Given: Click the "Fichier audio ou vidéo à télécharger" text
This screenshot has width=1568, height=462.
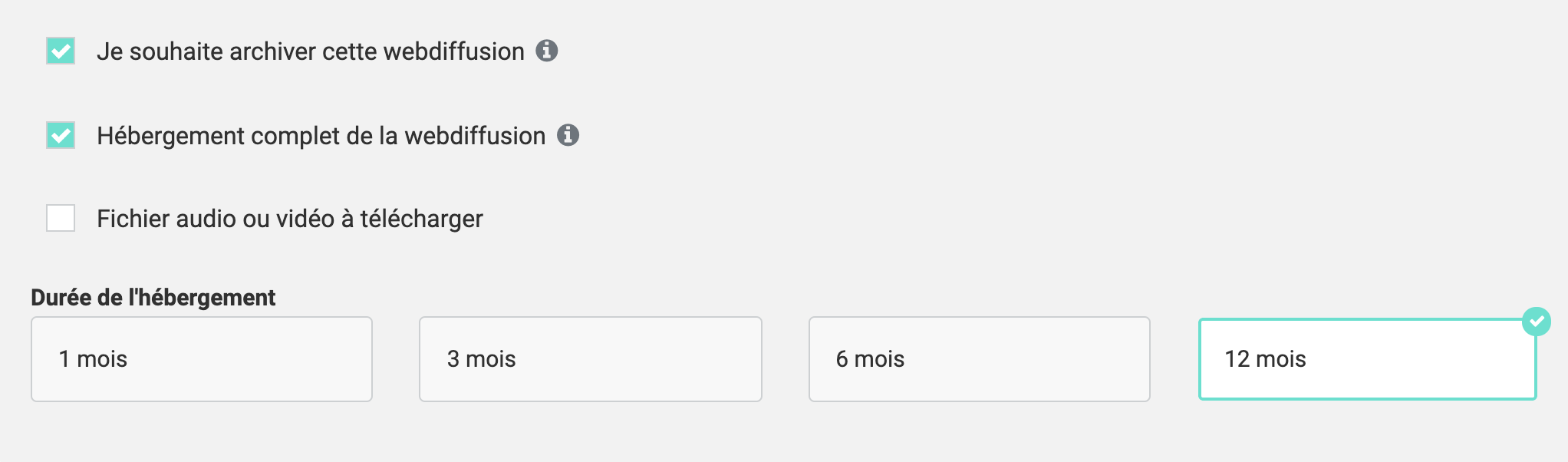Looking at the screenshot, I should pyautogui.click(x=289, y=219).
